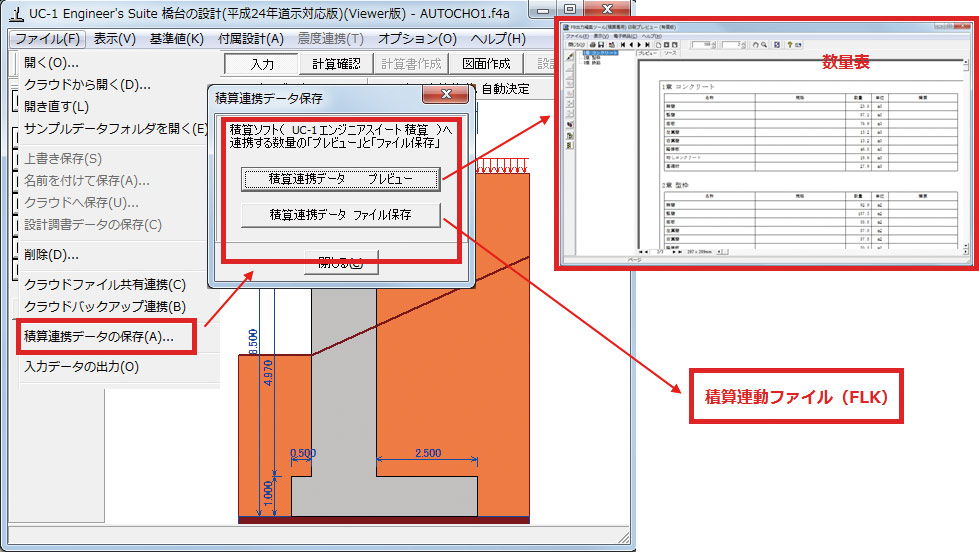Go to previous page in preview toolbar
The width and height of the screenshot is (979, 552).
(x=631, y=45)
